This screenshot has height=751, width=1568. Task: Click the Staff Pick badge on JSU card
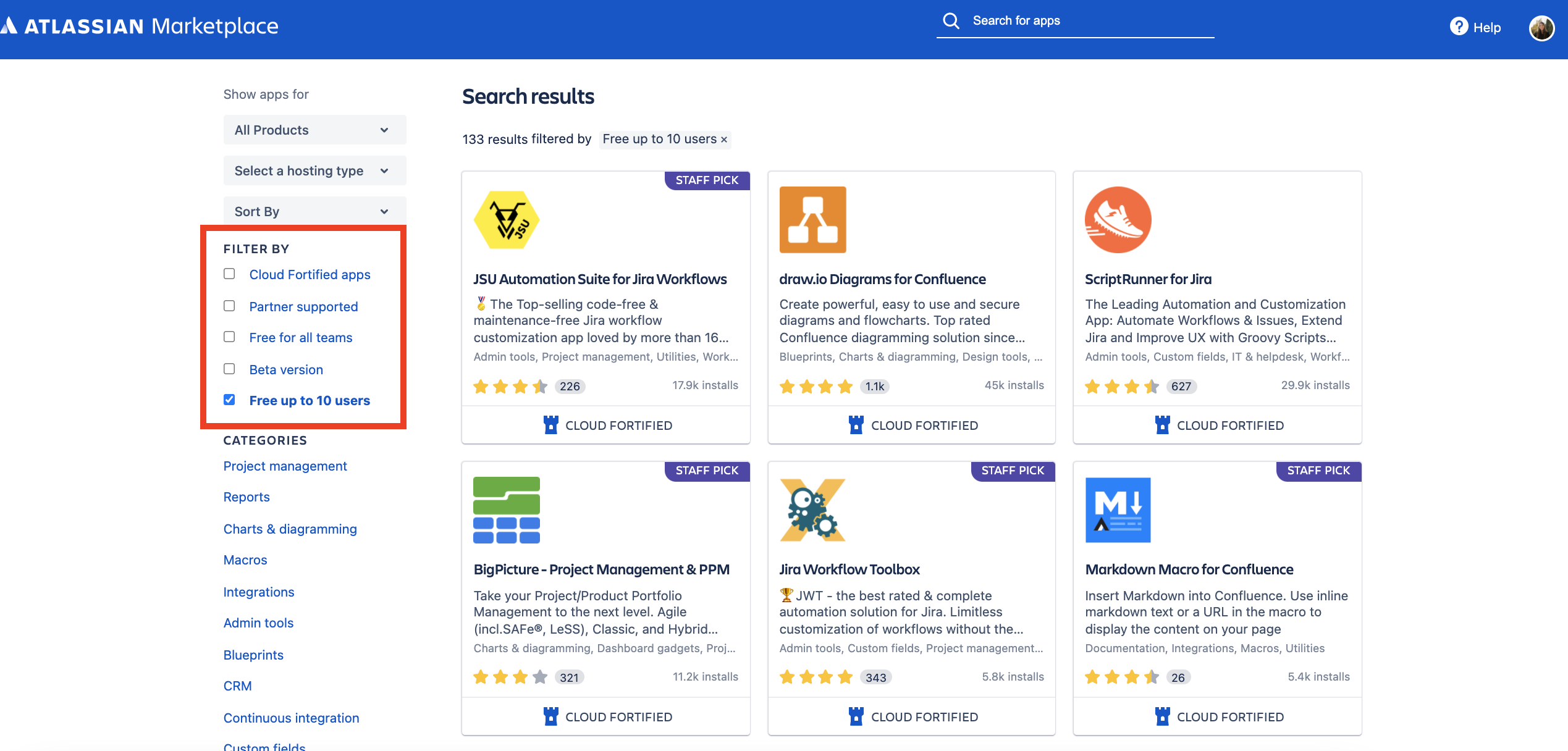707,180
